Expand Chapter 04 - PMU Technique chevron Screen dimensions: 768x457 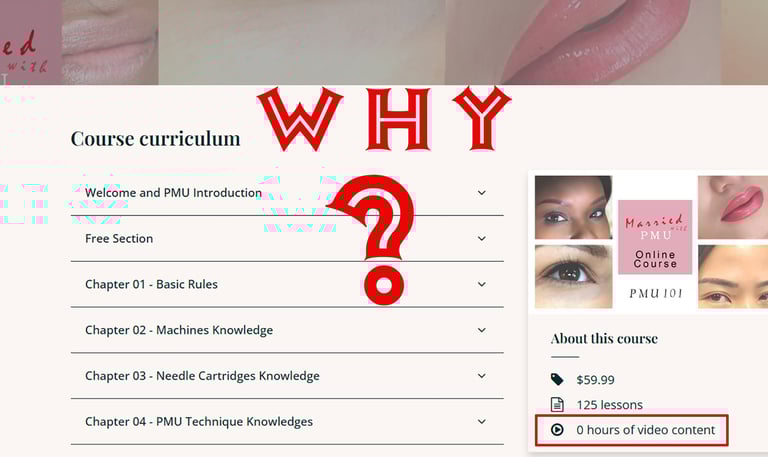pos(482,421)
